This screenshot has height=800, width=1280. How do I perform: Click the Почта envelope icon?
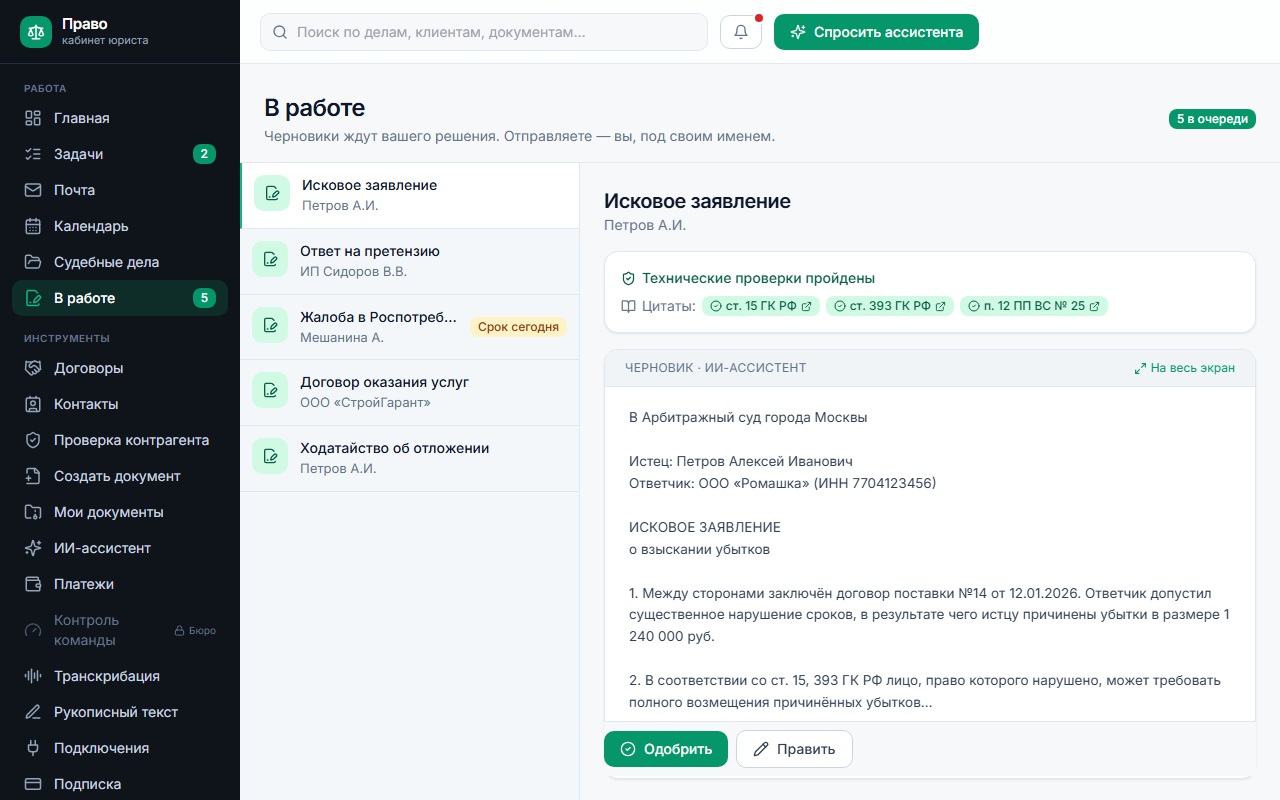pyautogui.click(x=33, y=190)
